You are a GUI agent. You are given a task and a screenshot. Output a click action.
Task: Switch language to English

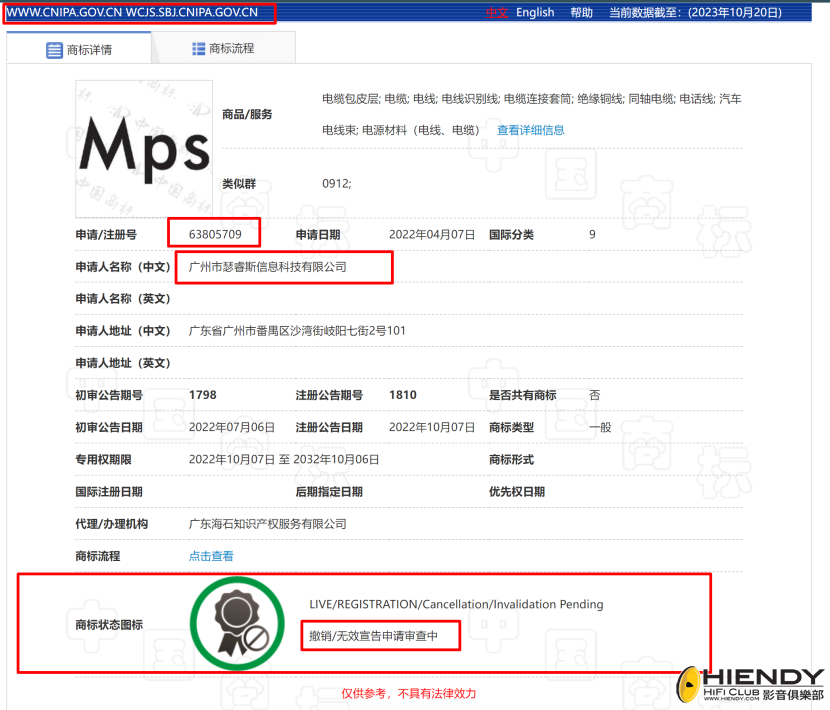pos(535,12)
